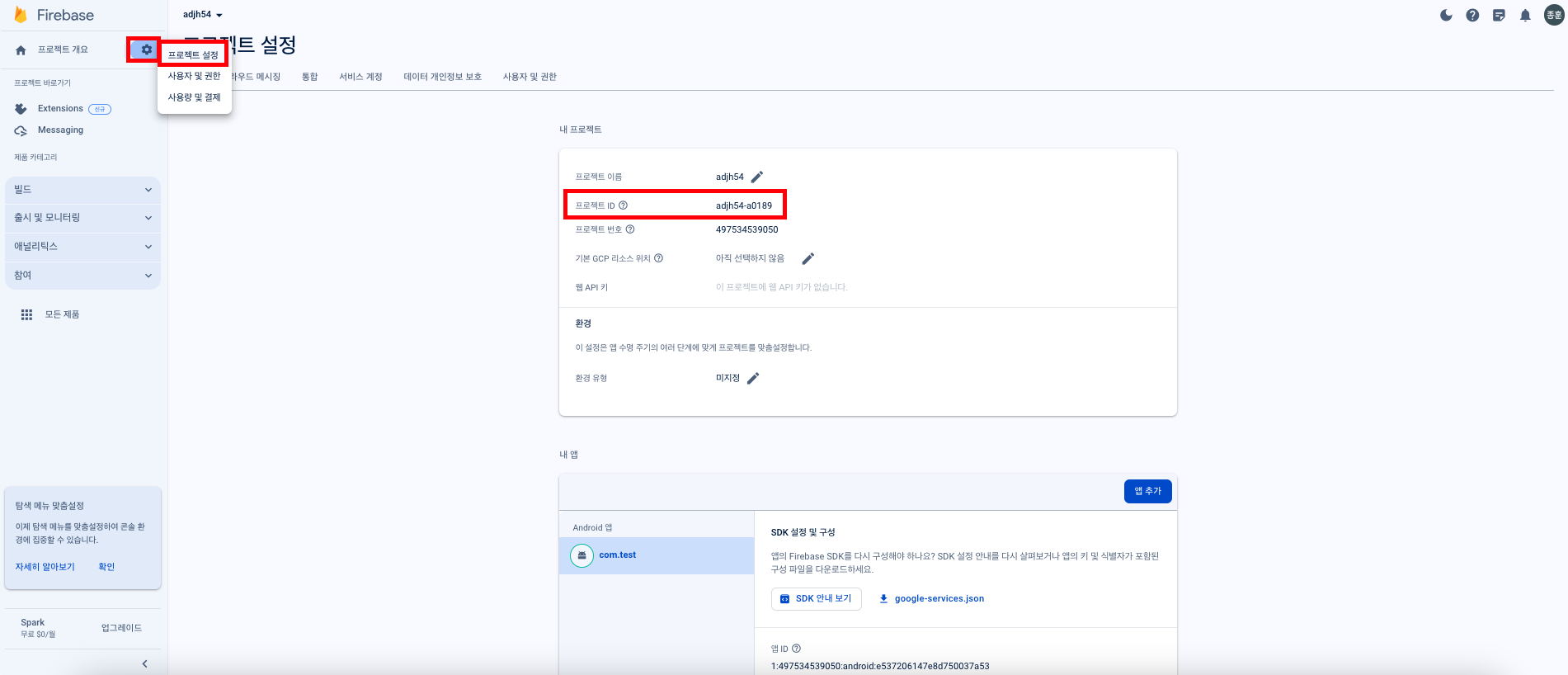Viewport: 1568px width, 675px height.
Task: Expand the 출시 및 모니터링 section
Action: pyautogui.click(x=82, y=218)
